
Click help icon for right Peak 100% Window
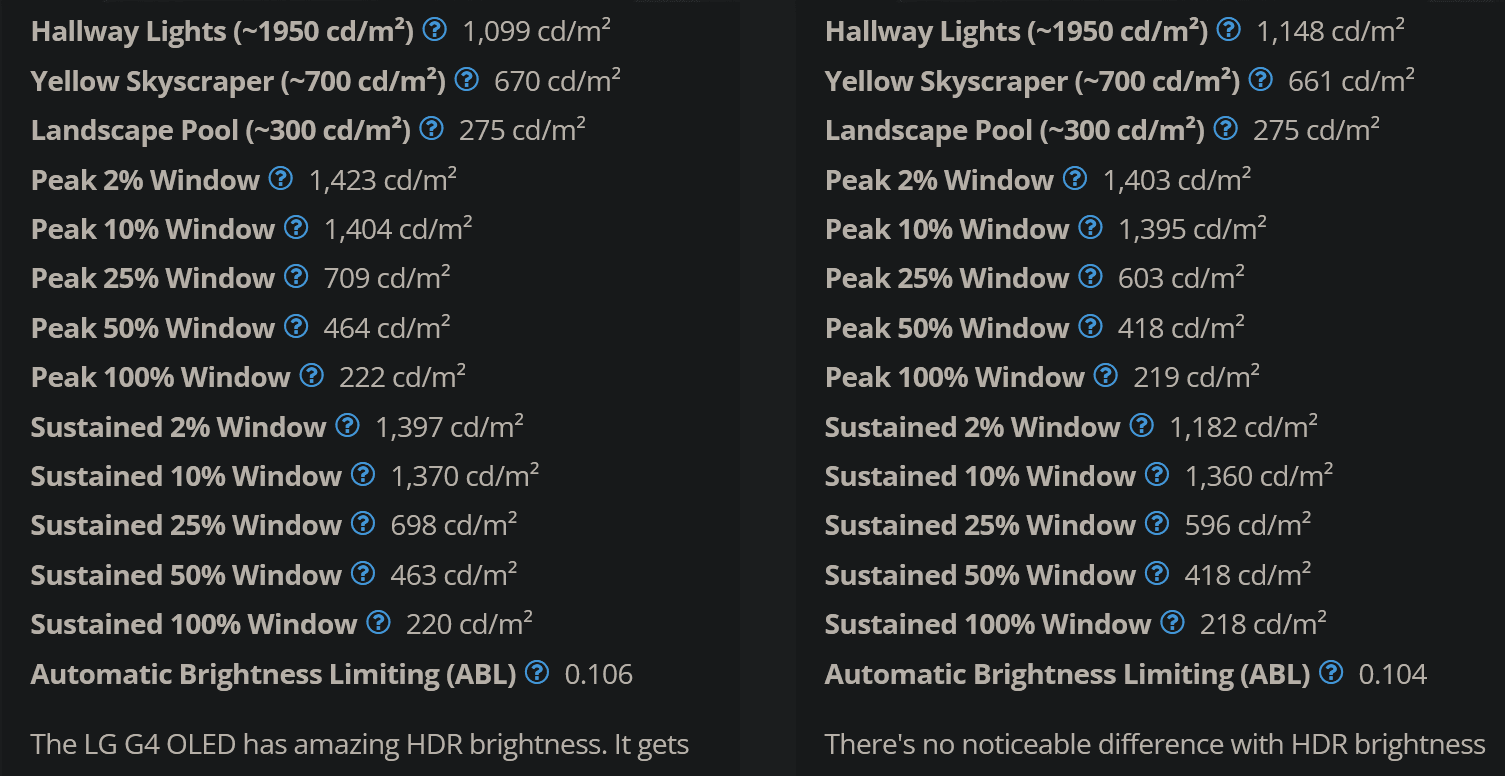pyautogui.click(x=1105, y=376)
